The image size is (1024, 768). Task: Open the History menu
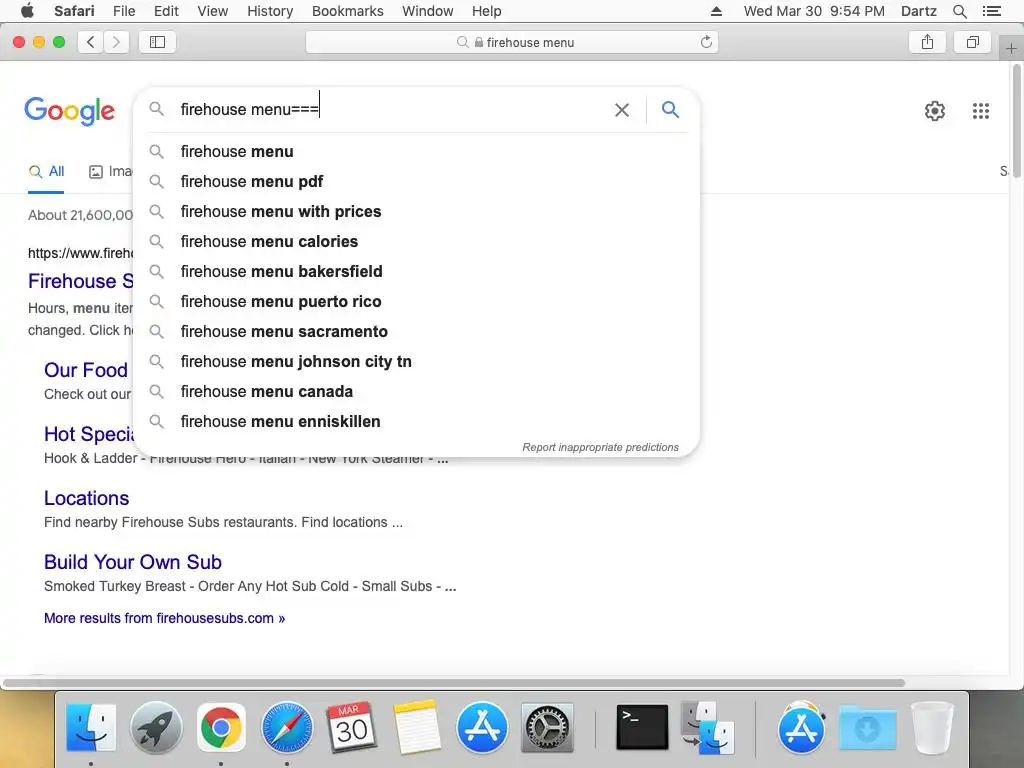click(x=270, y=11)
